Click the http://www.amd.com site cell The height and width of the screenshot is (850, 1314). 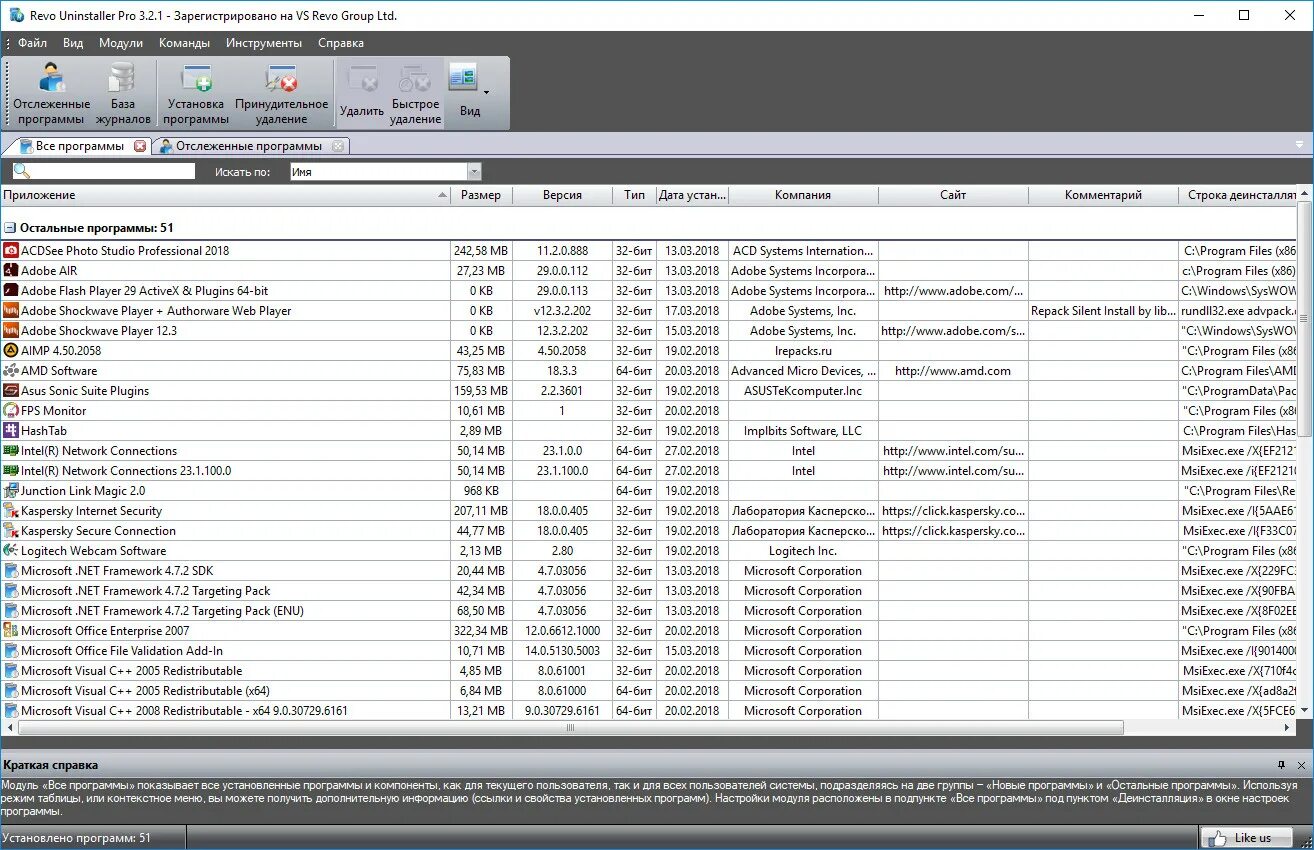pyautogui.click(x=953, y=371)
